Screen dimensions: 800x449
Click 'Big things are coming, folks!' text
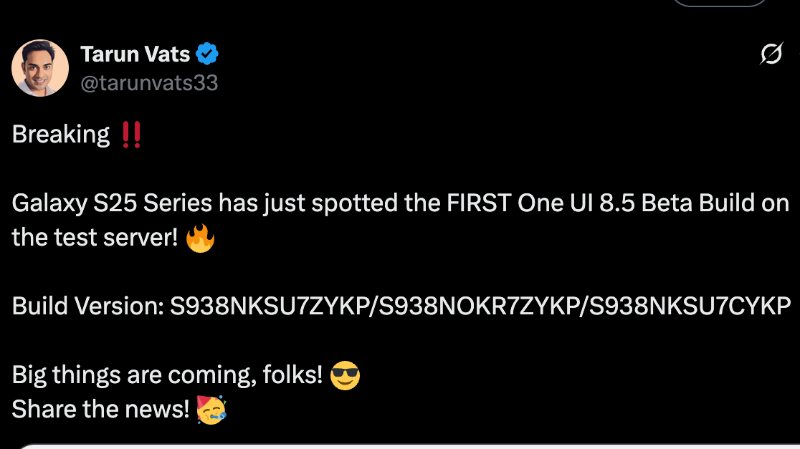[167, 376]
